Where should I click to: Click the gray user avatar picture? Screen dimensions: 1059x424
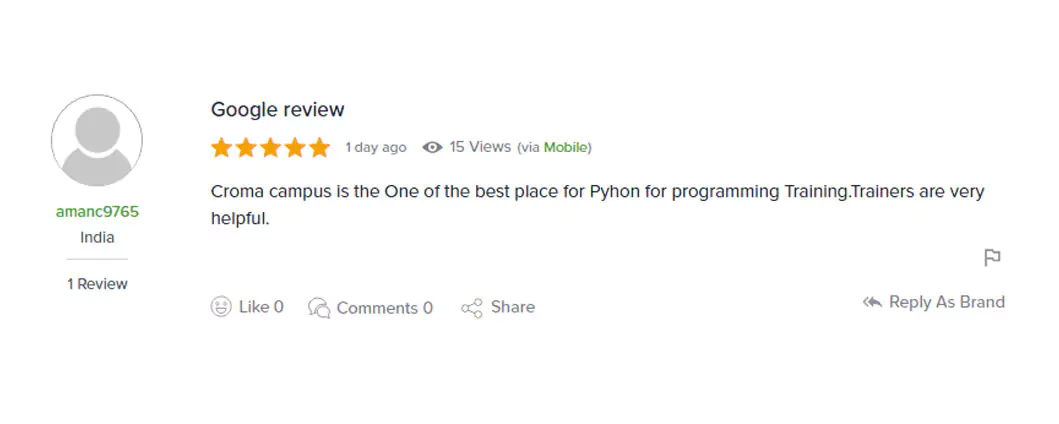point(97,140)
